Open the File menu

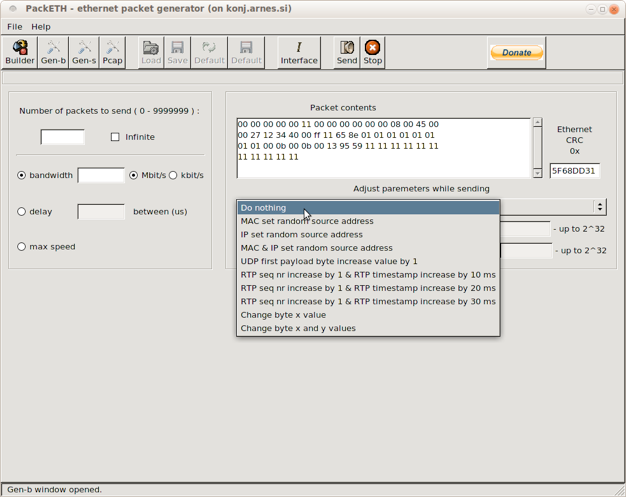[15, 27]
